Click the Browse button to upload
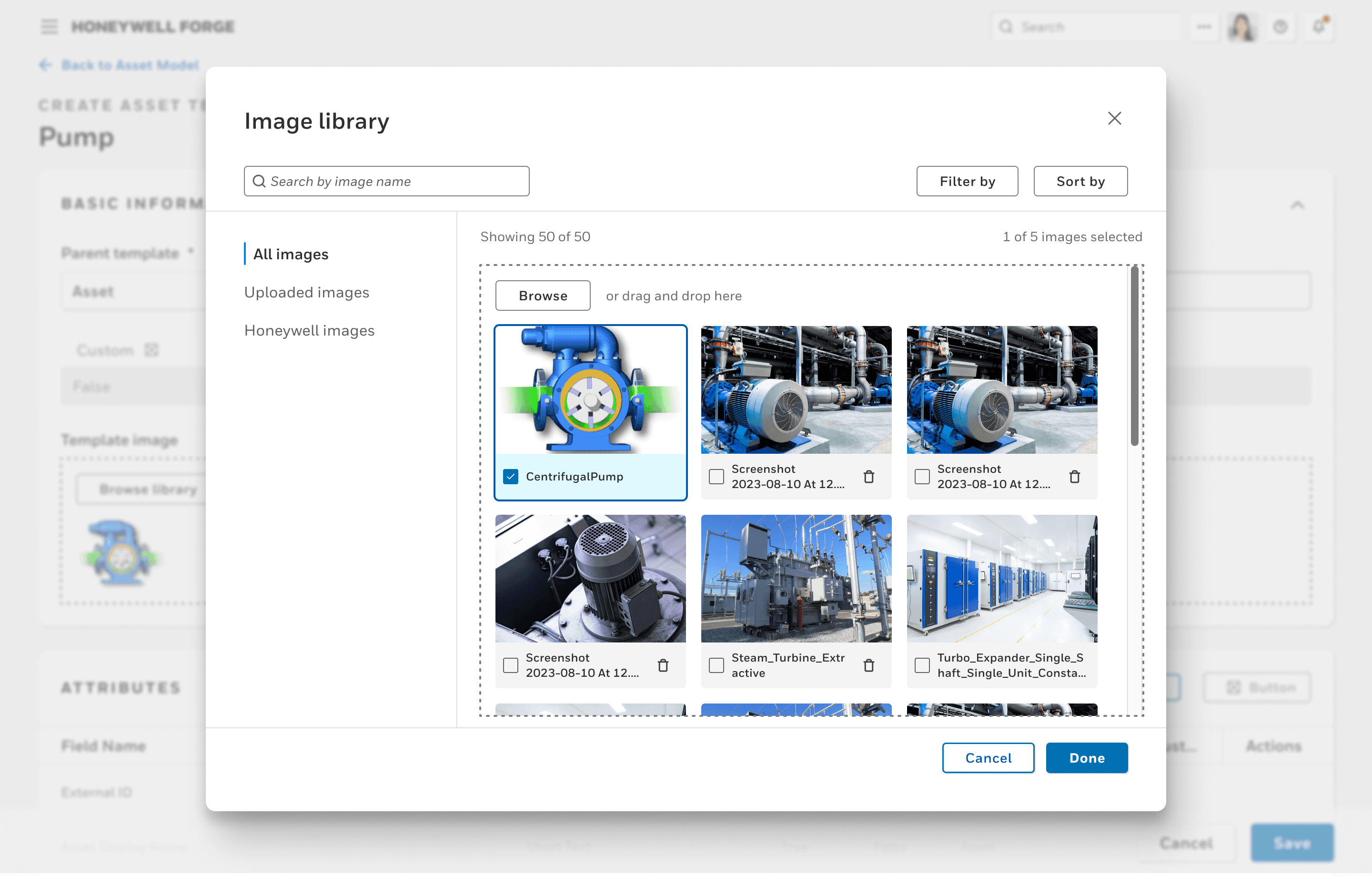This screenshot has width=1372, height=877. pyautogui.click(x=543, y=296)
